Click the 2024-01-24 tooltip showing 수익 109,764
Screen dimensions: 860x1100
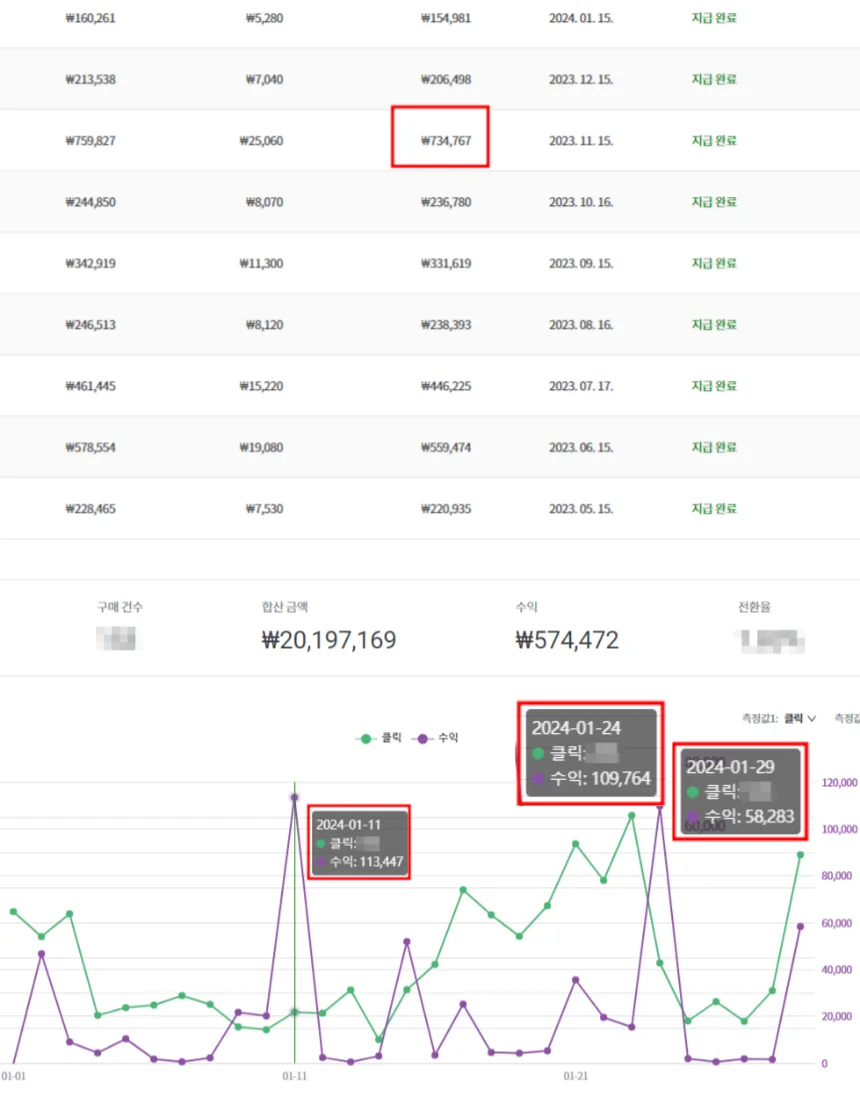pos(590,754)
